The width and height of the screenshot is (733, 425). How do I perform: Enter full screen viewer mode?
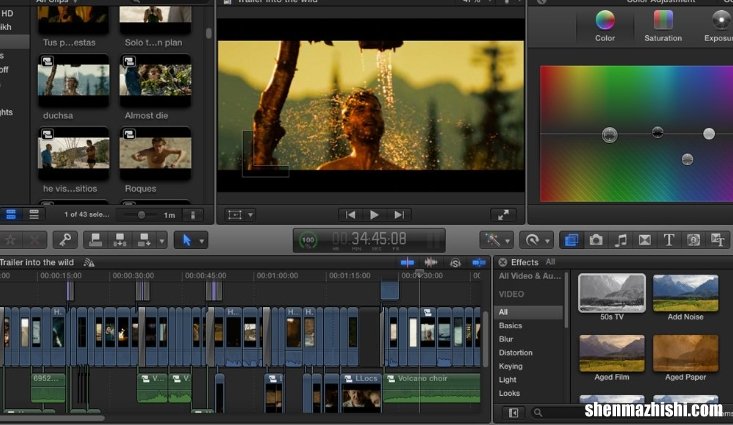[x=503, y=215]
